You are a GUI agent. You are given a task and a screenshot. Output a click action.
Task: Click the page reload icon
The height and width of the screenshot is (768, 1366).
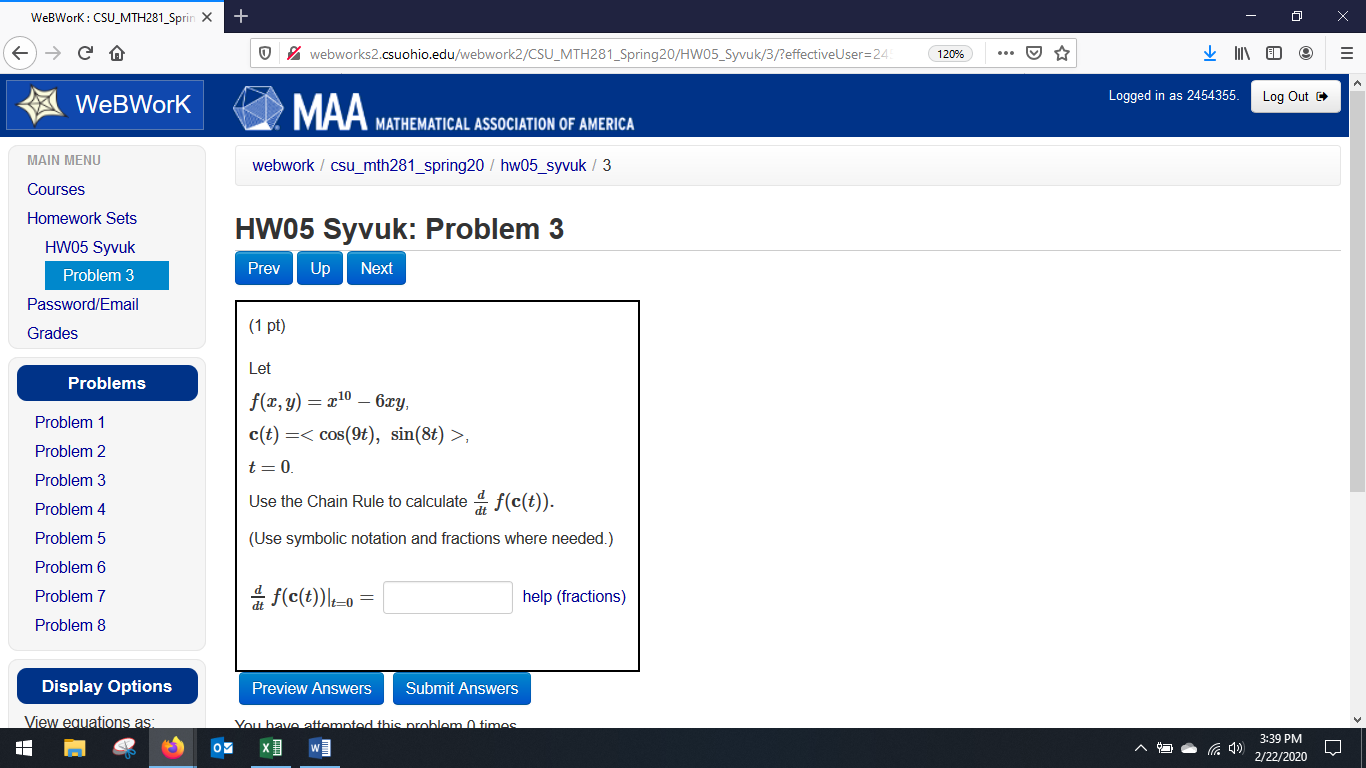pyautogui.click(x=84, y=53)
